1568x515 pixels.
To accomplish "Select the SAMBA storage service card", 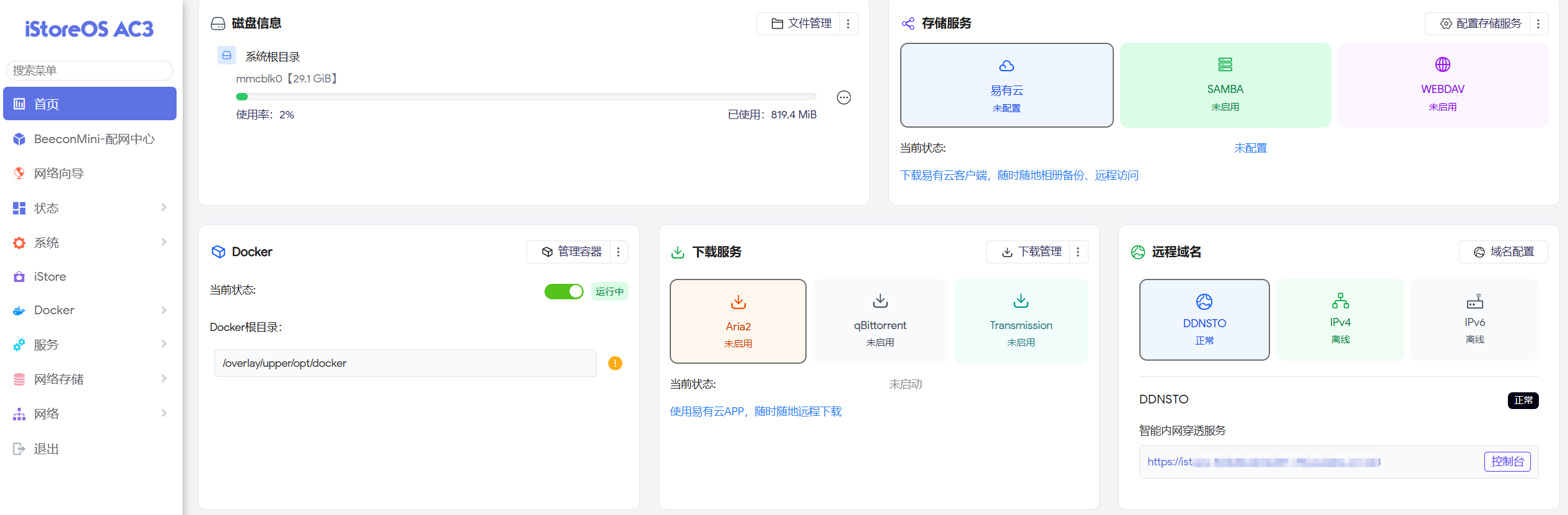I will 1224,86.
